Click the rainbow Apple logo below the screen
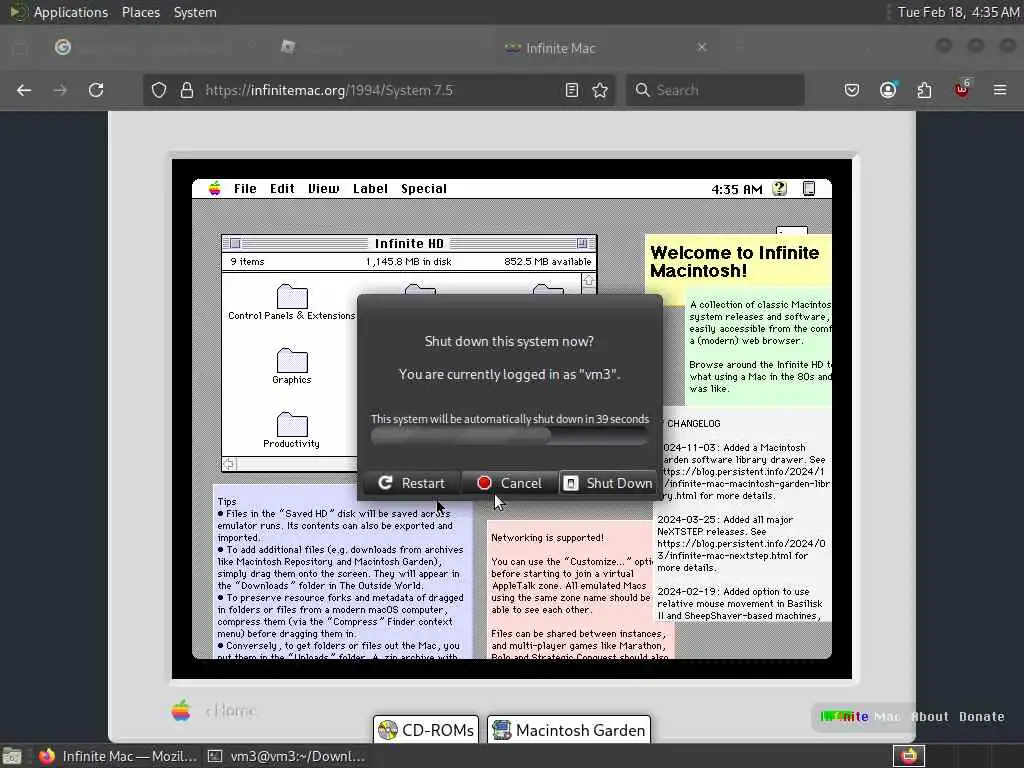1024x768 pixels. point(181,710)
